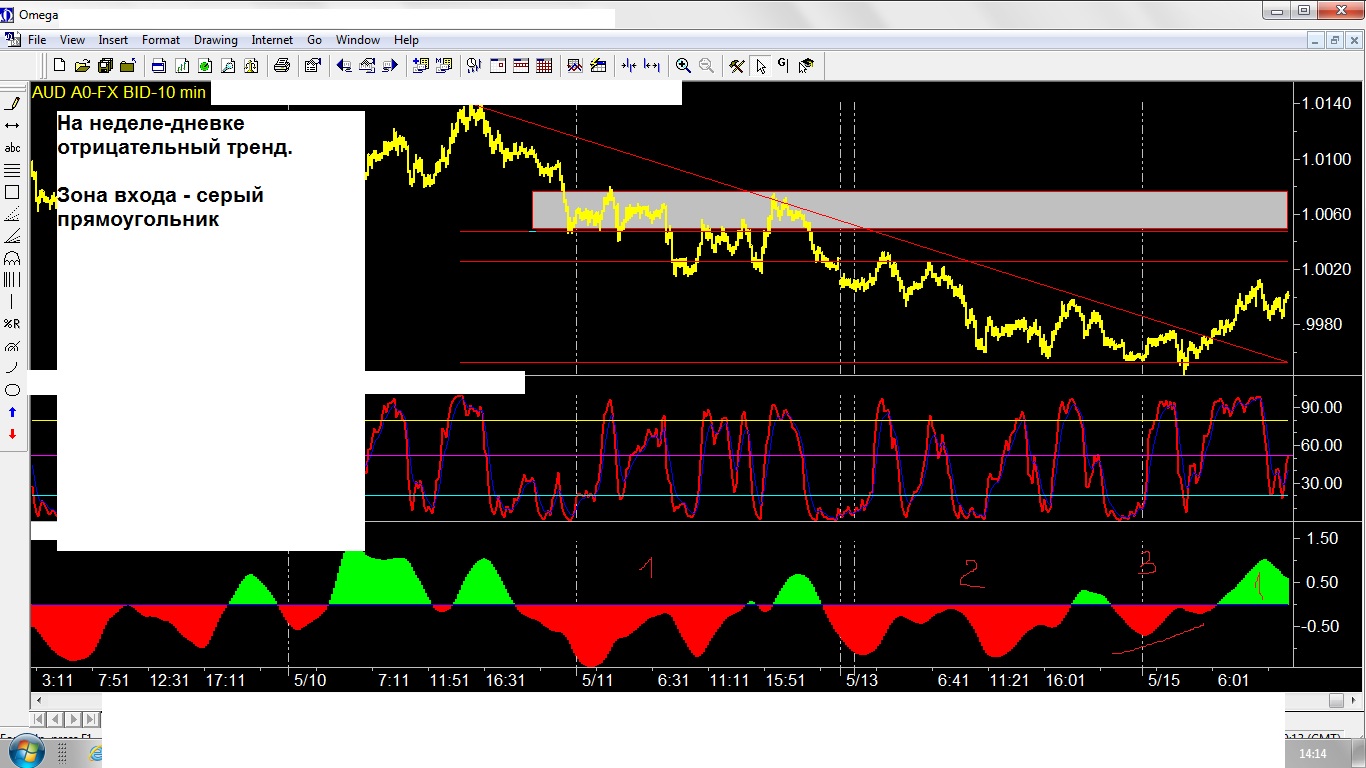Viewport: 1366px width, 768px height.
Task: Click the green globe chart icon
Action: 205,66
